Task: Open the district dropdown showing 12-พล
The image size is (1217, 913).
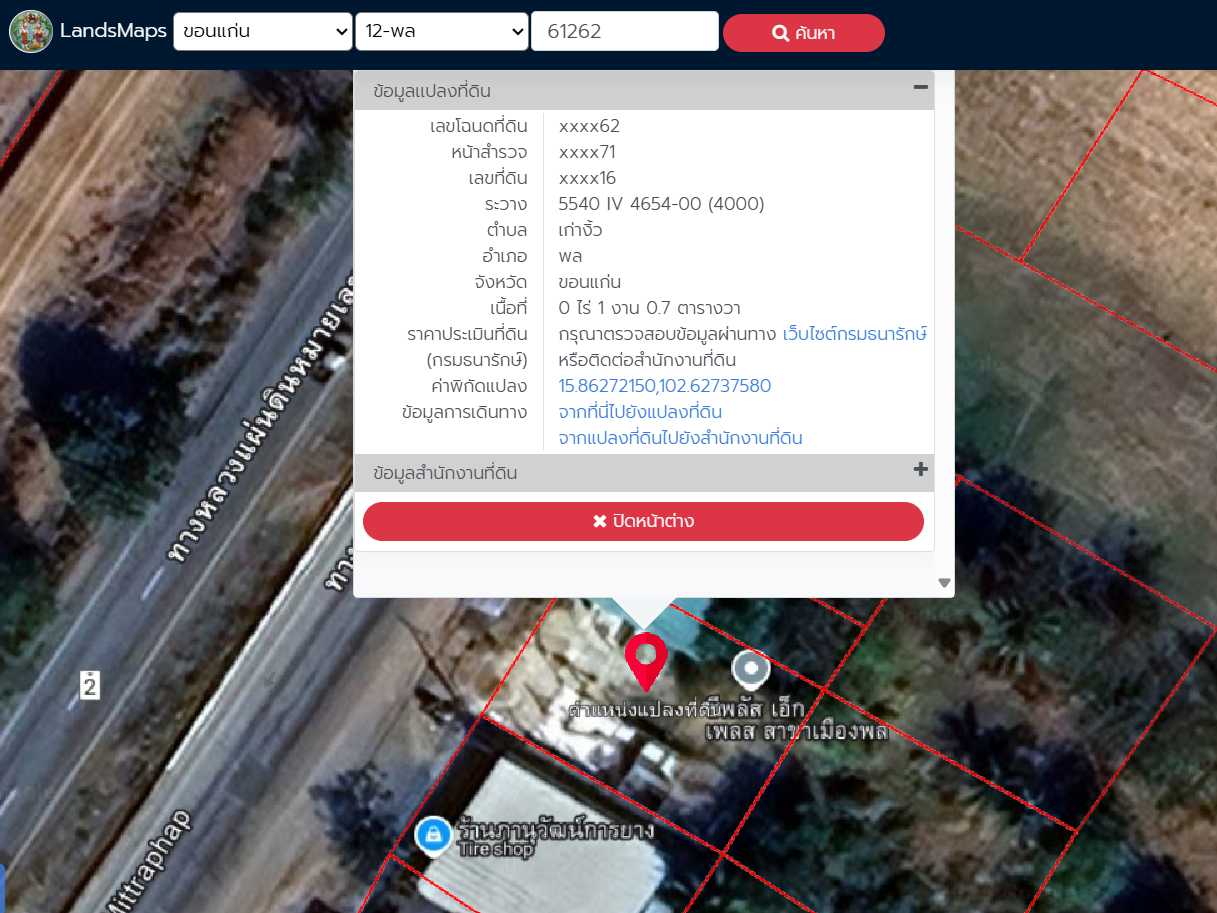Action: (441, 32)
